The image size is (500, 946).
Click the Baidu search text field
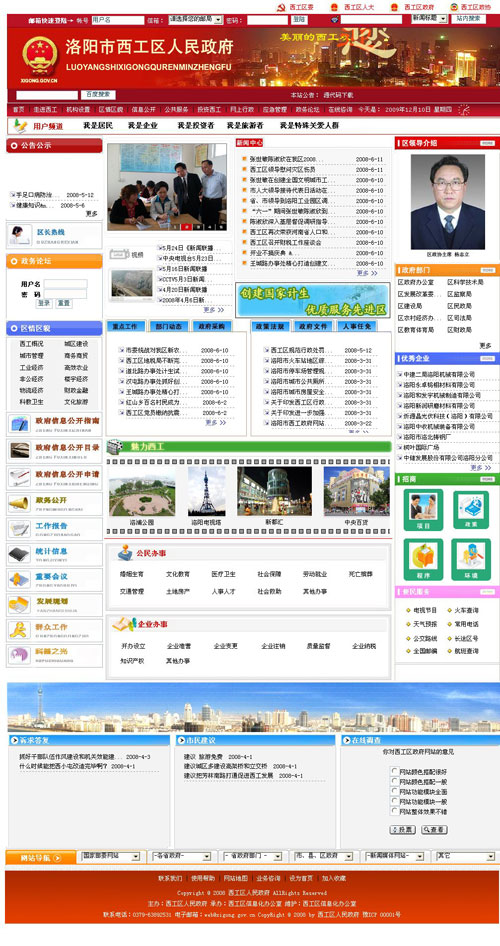click(x=47, y=95)
